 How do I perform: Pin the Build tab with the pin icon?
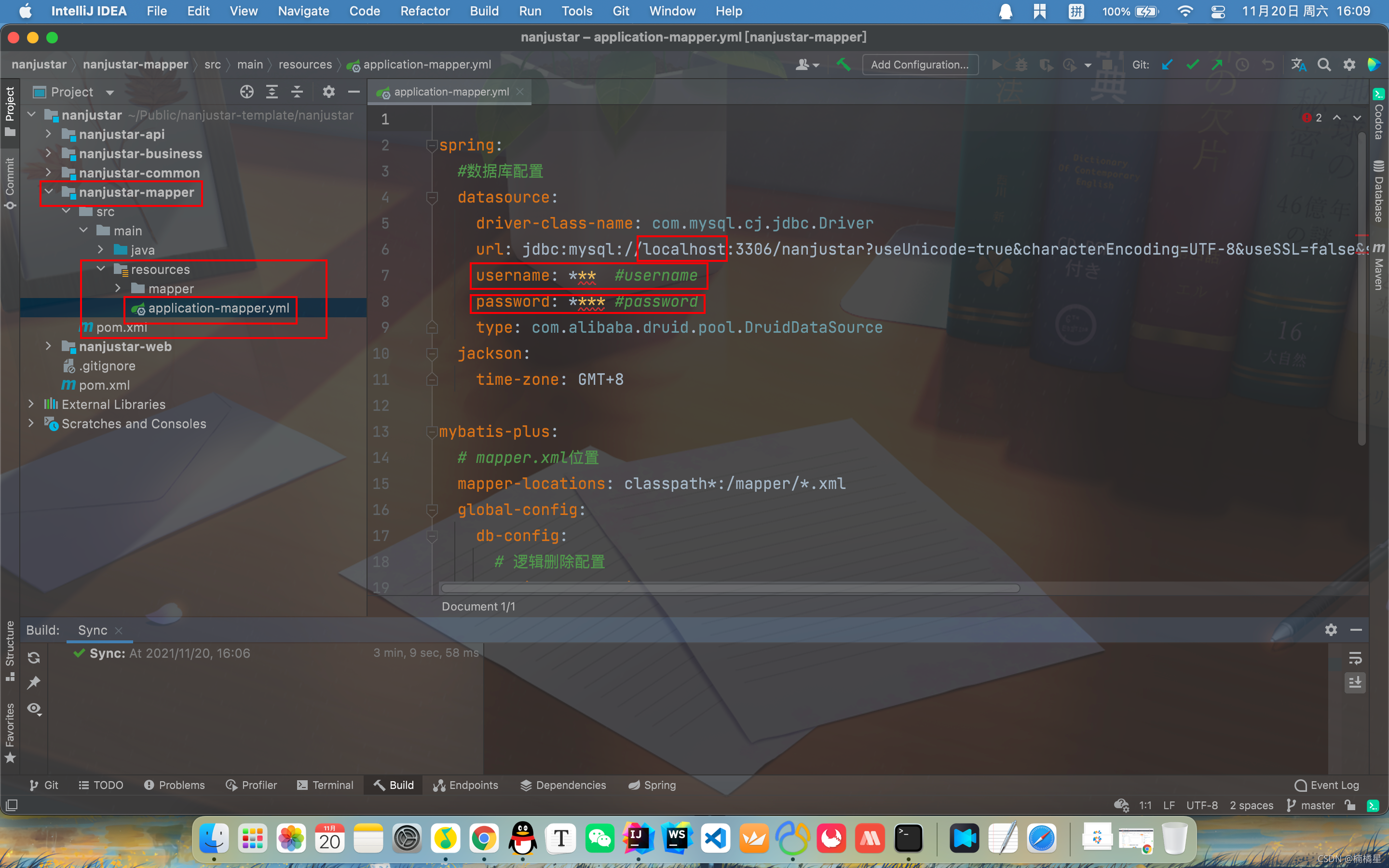(34, 682)
